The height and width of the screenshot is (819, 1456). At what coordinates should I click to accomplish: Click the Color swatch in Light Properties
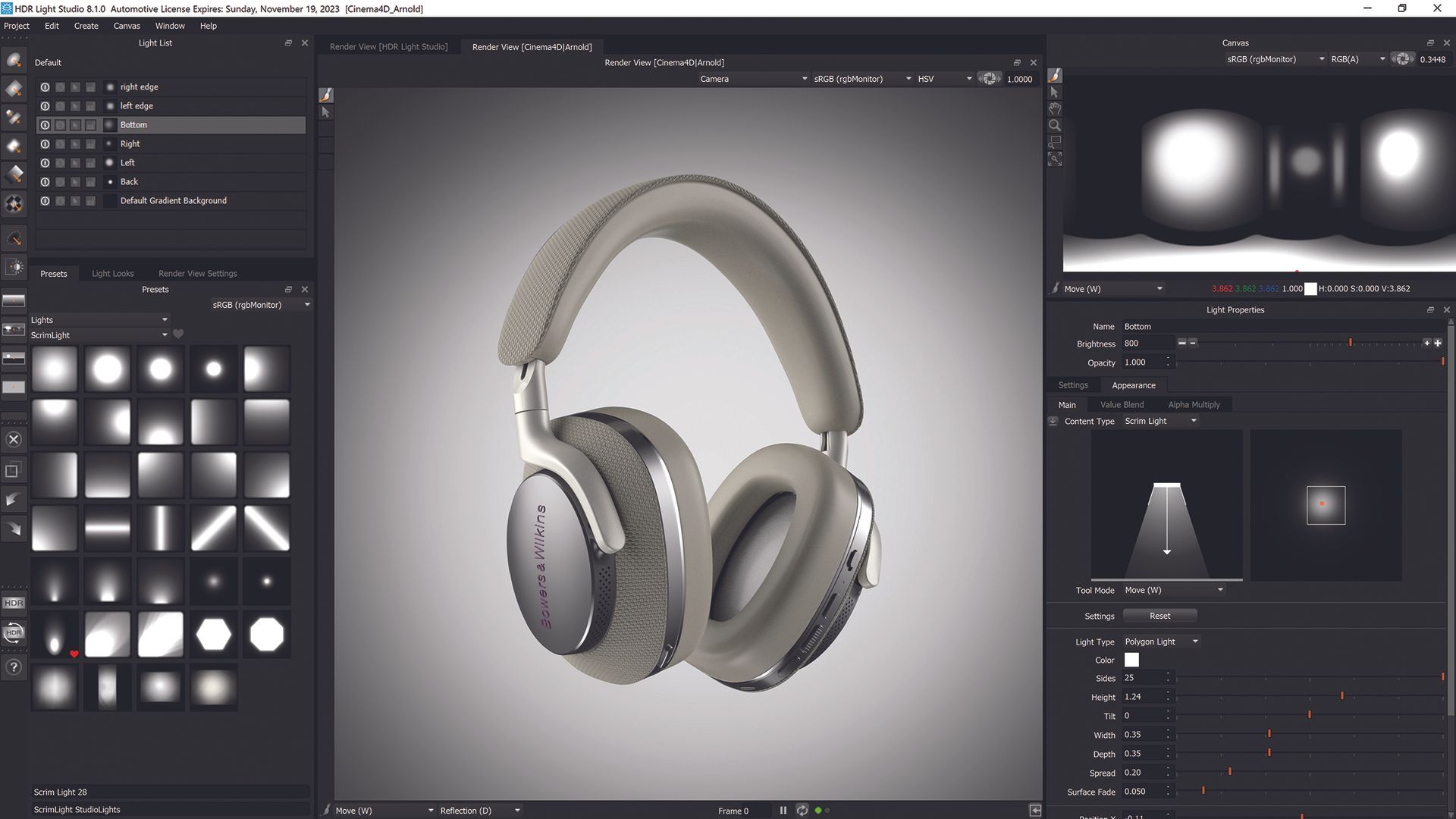[x=1131, y=660]
